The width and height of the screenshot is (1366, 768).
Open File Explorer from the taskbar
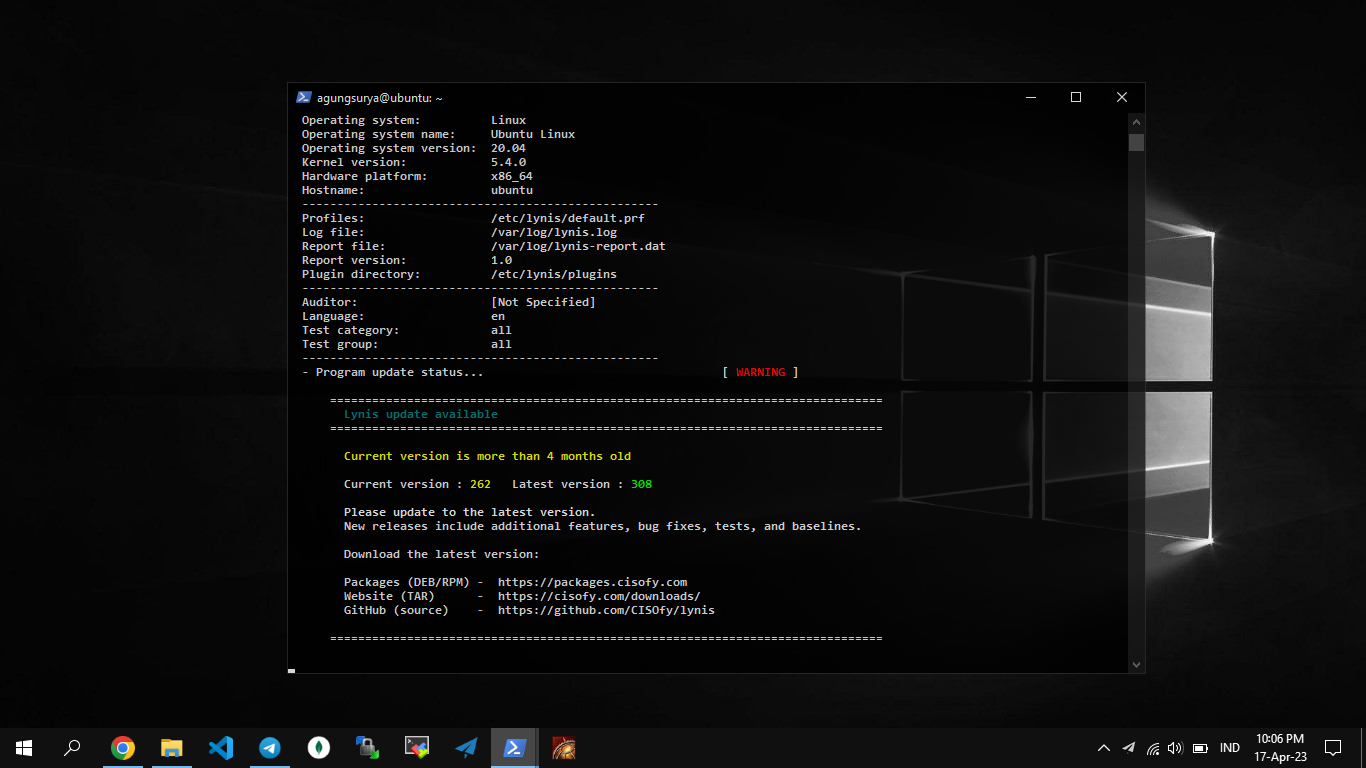(x=172, y=747)
